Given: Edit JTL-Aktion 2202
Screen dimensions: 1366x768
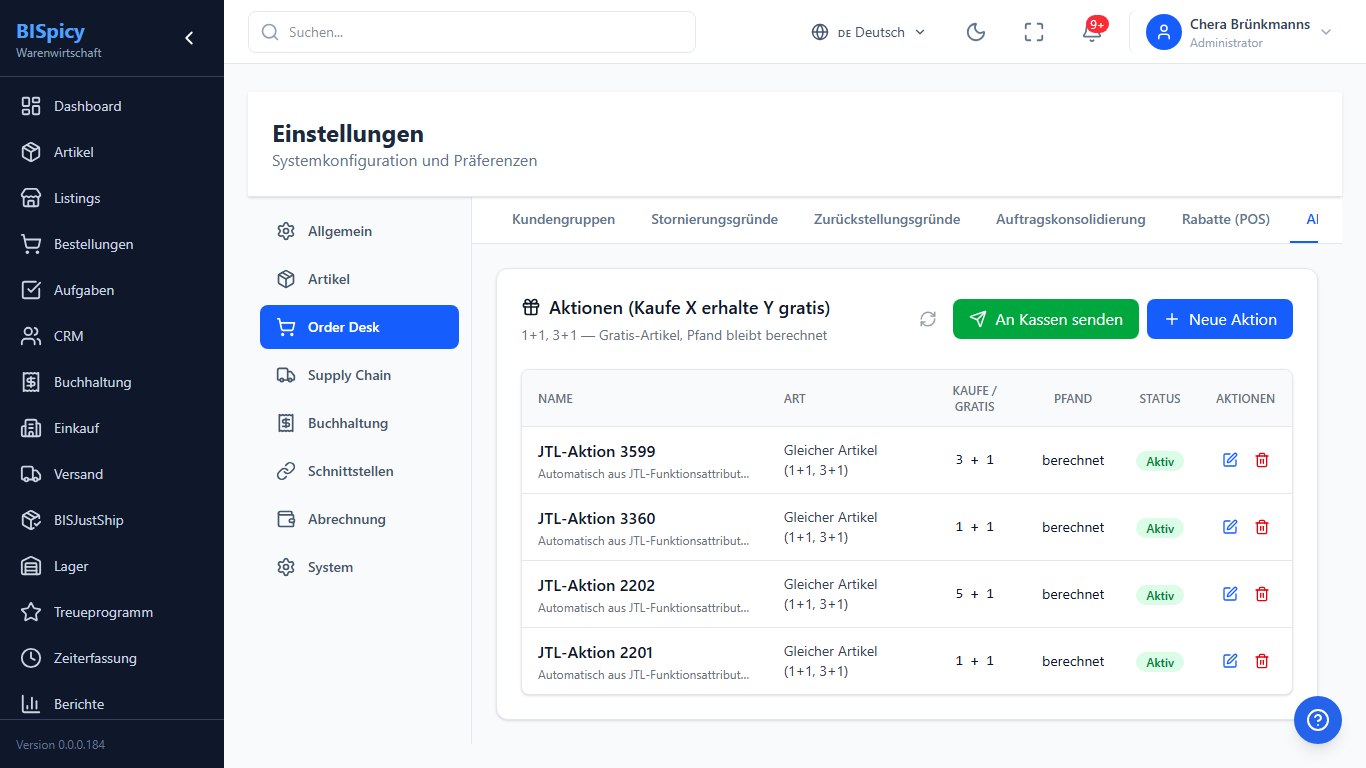Looking at the screenshot, I should (1230, 594).
